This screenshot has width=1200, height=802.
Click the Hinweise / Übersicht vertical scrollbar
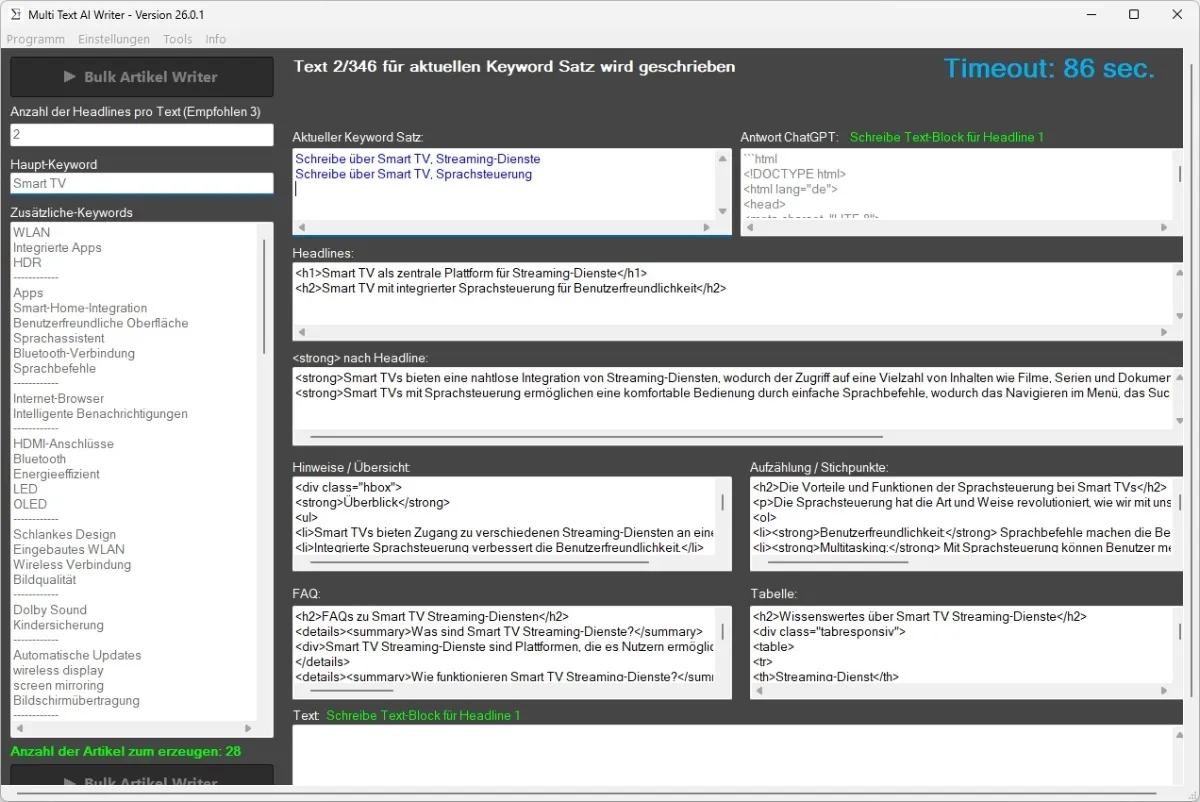[x=723, y=502]
